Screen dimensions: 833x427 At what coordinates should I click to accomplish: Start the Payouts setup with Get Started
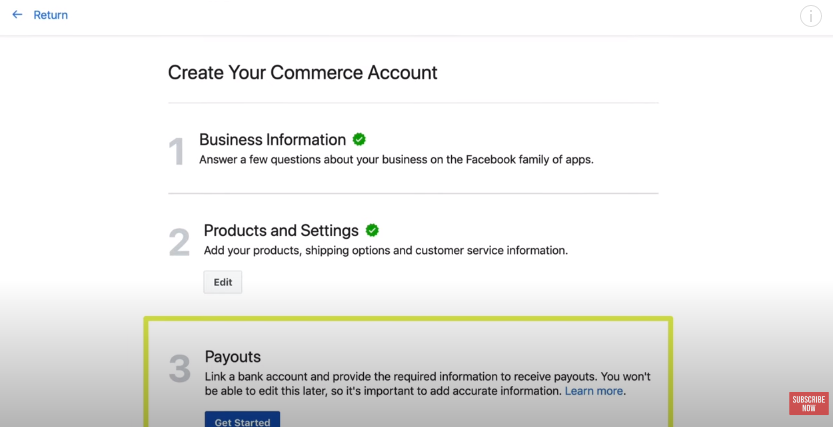pyautogui.click(x=242, y=420)
